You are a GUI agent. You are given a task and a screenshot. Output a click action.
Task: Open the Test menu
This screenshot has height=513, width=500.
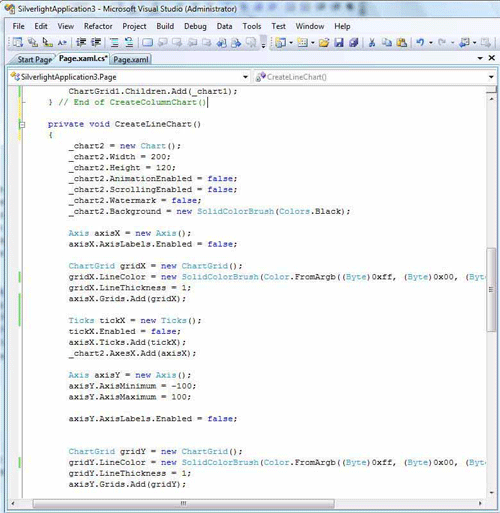[278, 26]
